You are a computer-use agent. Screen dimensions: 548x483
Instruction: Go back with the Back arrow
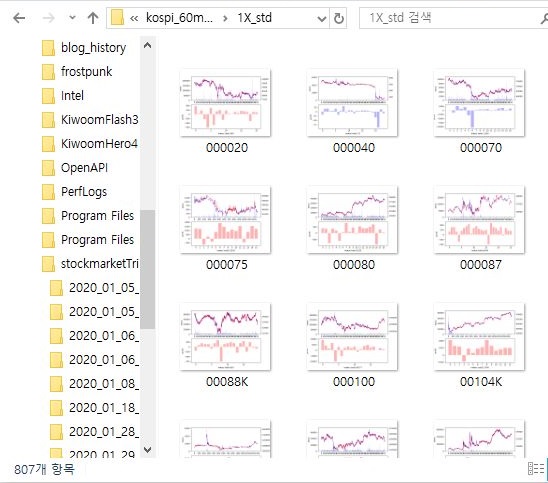[19, 18]
